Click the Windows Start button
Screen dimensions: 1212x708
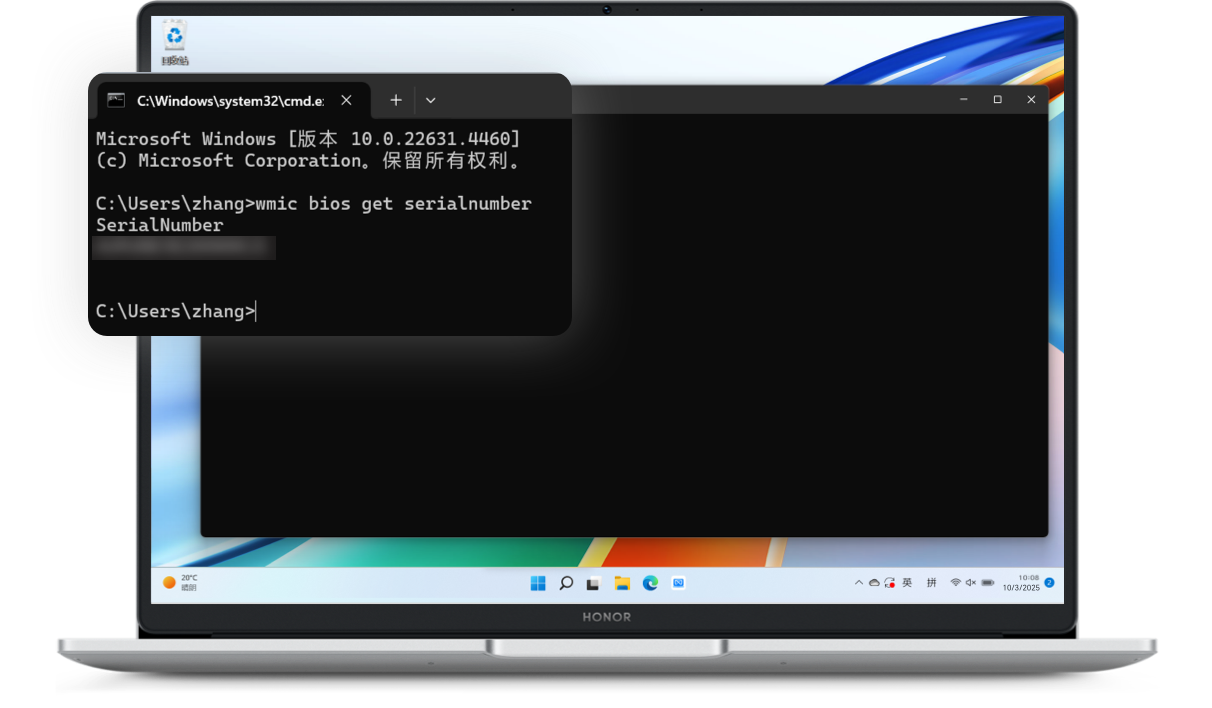point(538,583)
